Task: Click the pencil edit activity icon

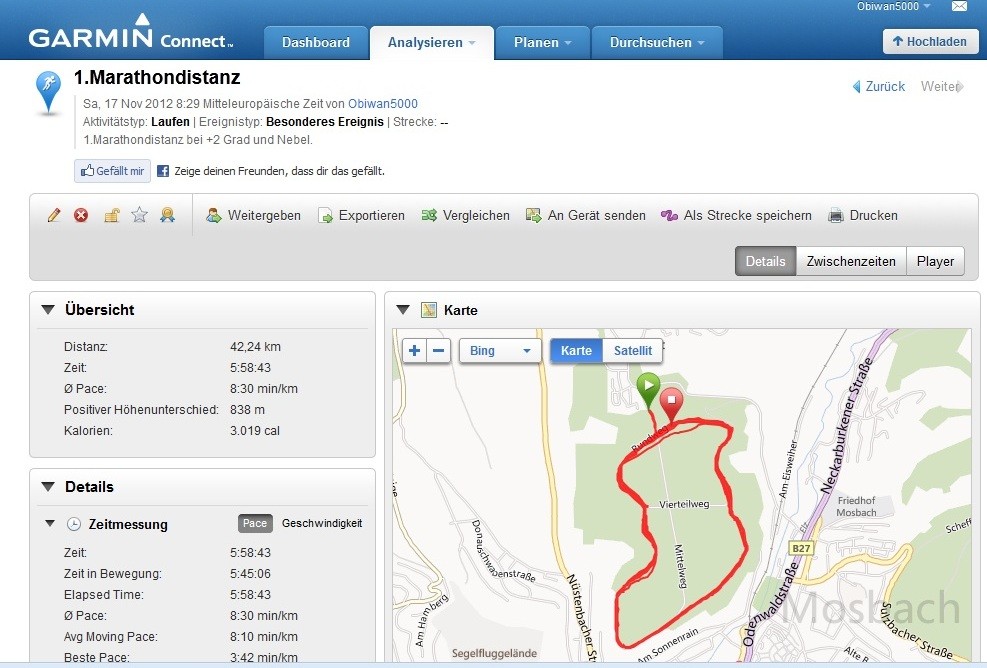Action: 54,215
